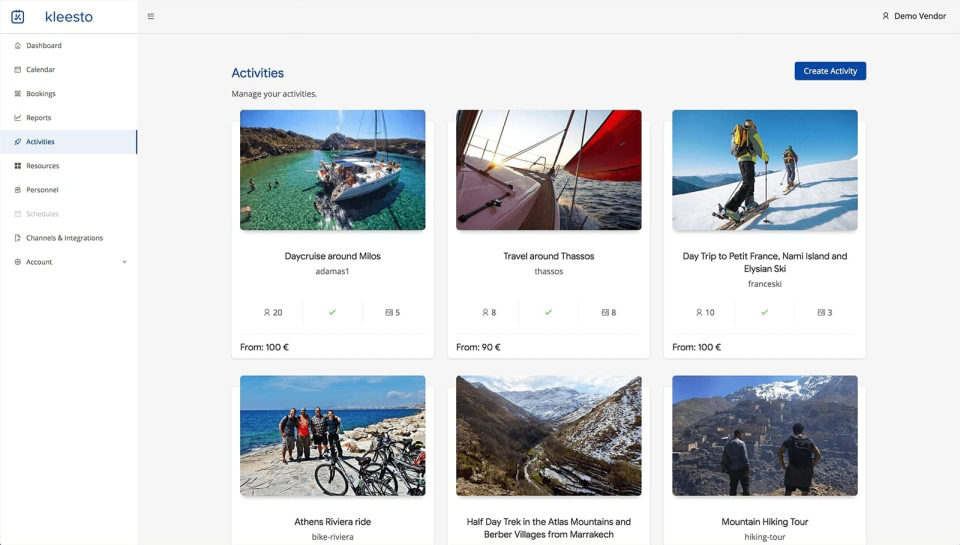Collapse the sidebar with the hamburger icon

(151, 16)
